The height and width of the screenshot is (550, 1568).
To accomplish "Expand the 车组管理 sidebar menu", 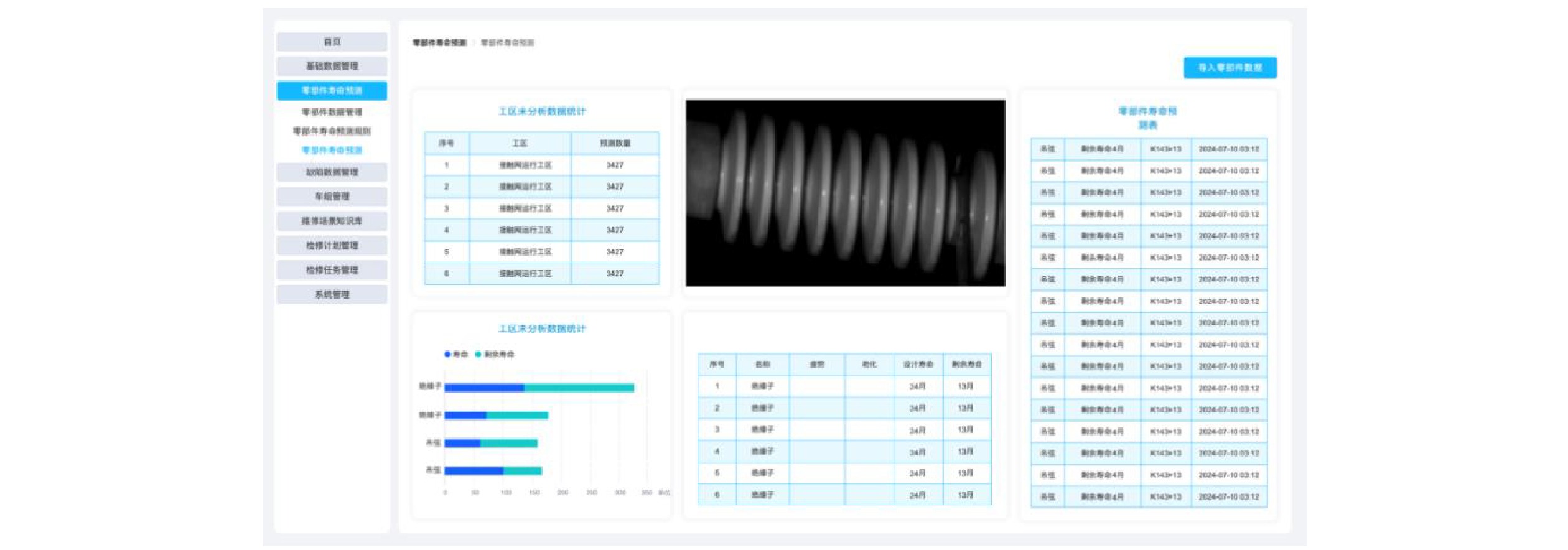I will tap(332, 197).
